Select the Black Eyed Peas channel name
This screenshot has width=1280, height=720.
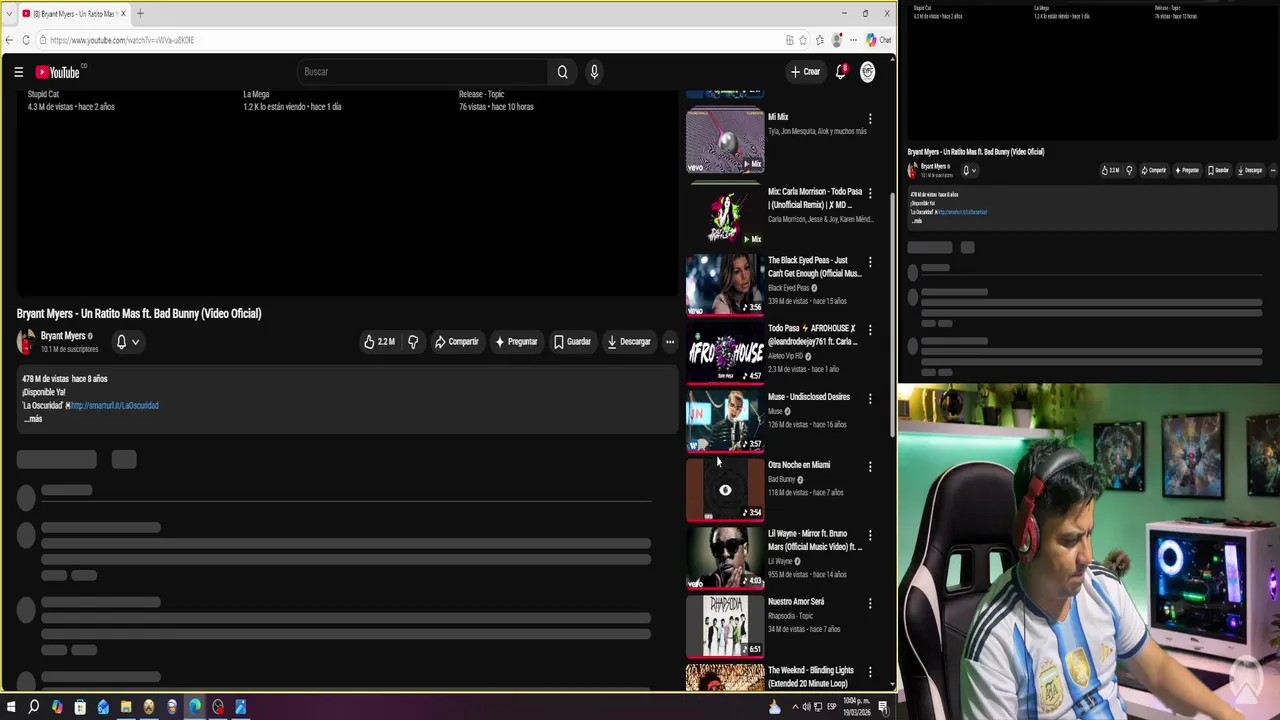789,288
